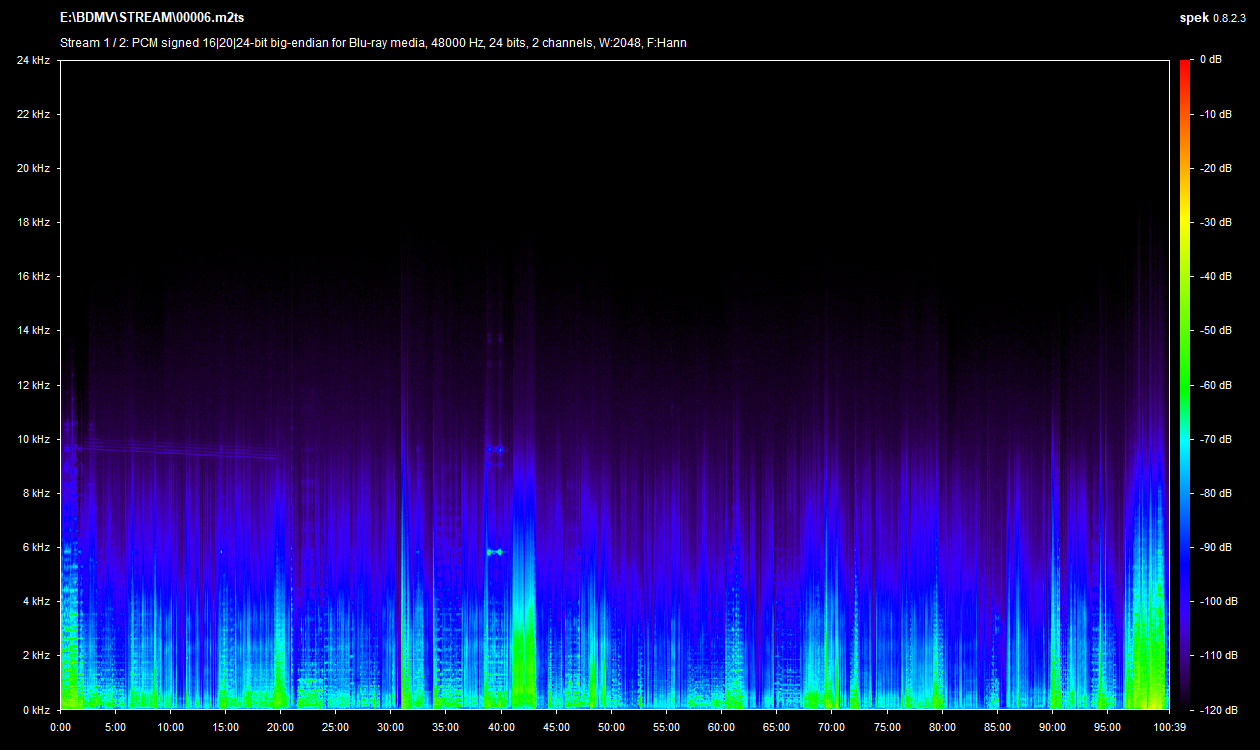Click the 16 kHz frequency axis label
The image size is (1260, 750).
(33, 276)
